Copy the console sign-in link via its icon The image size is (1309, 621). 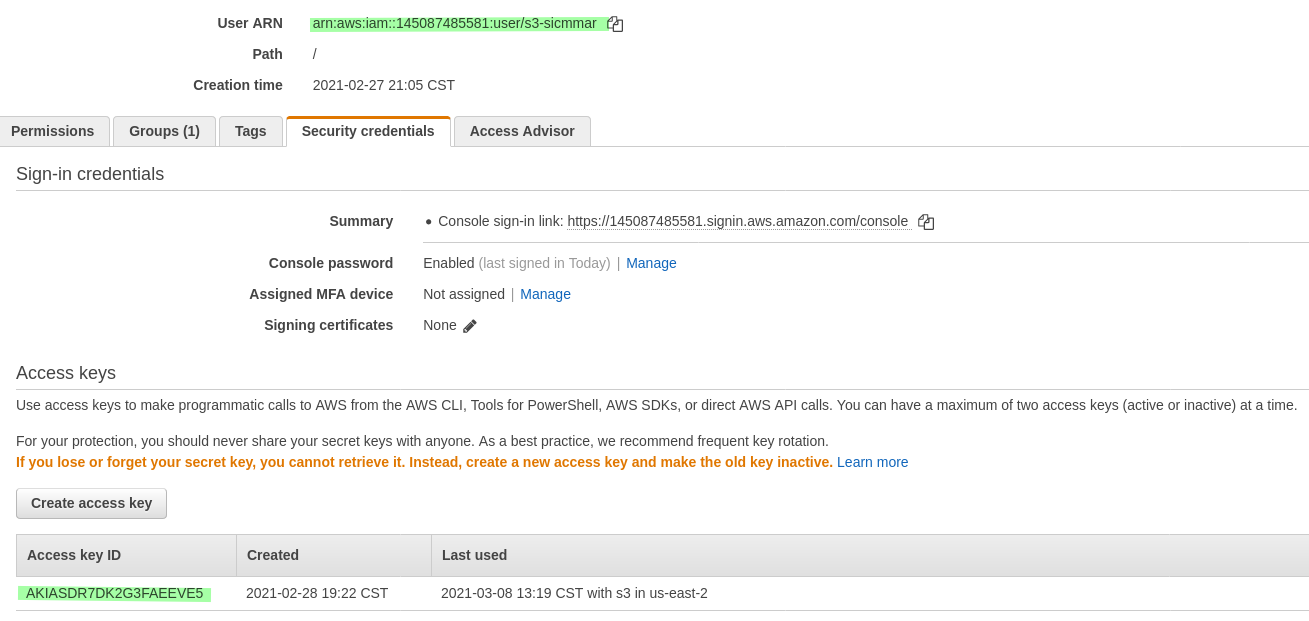[x=926, y=222]
